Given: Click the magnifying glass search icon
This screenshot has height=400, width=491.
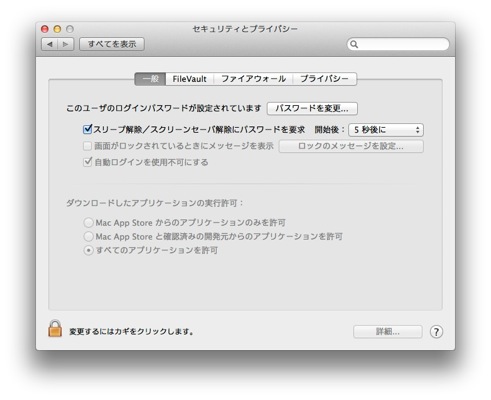Looking at the screenshot, I should (x=354, y=44).
